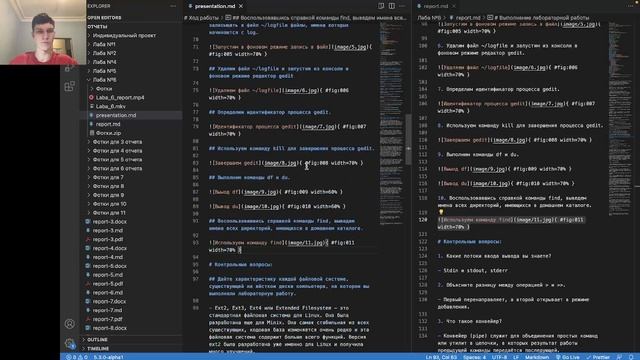Click Ход работы breadcrumb in presentation.md
This screenshot has height=360, width=640.
click(201, 18)
